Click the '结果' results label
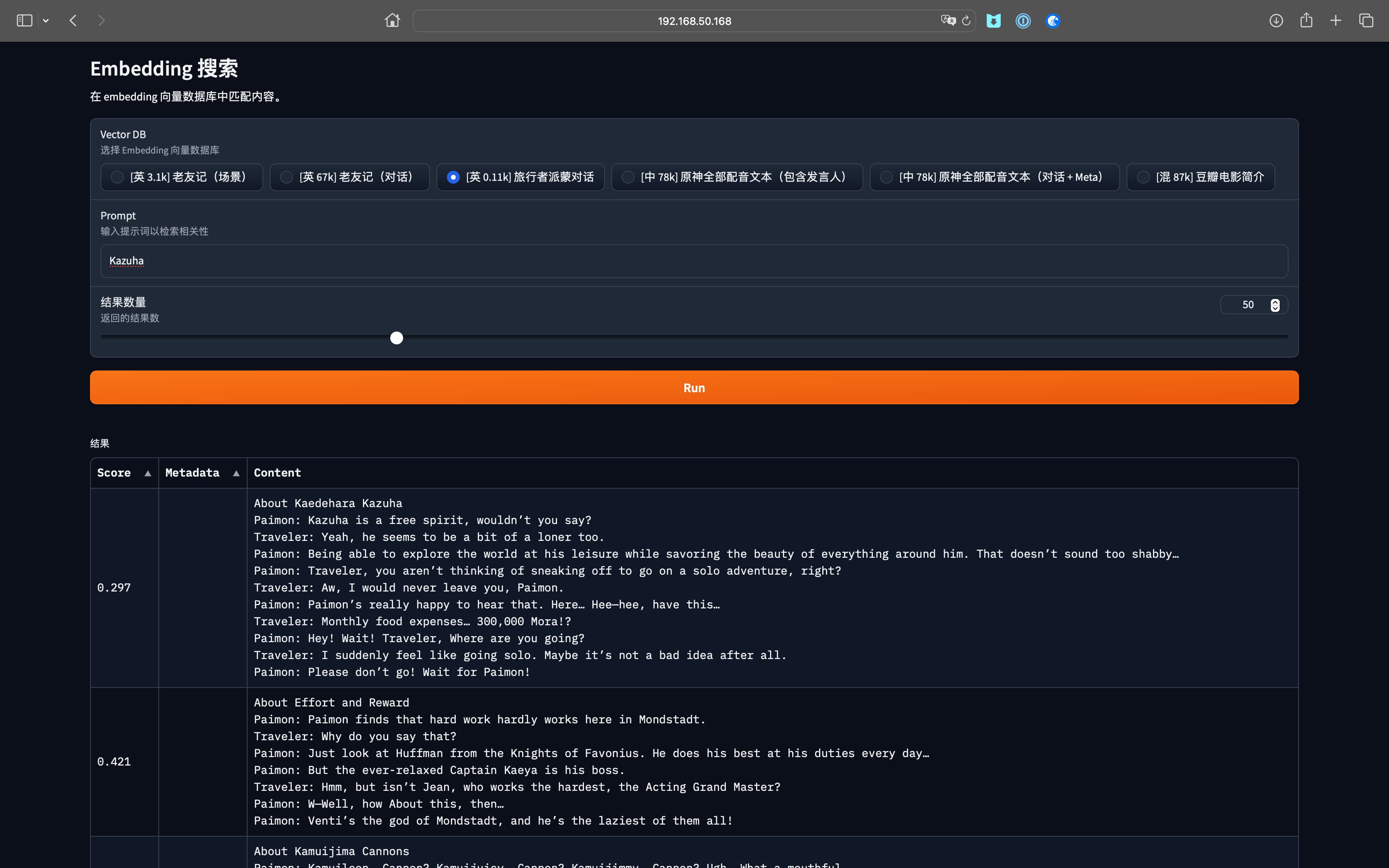 point(99,443)
